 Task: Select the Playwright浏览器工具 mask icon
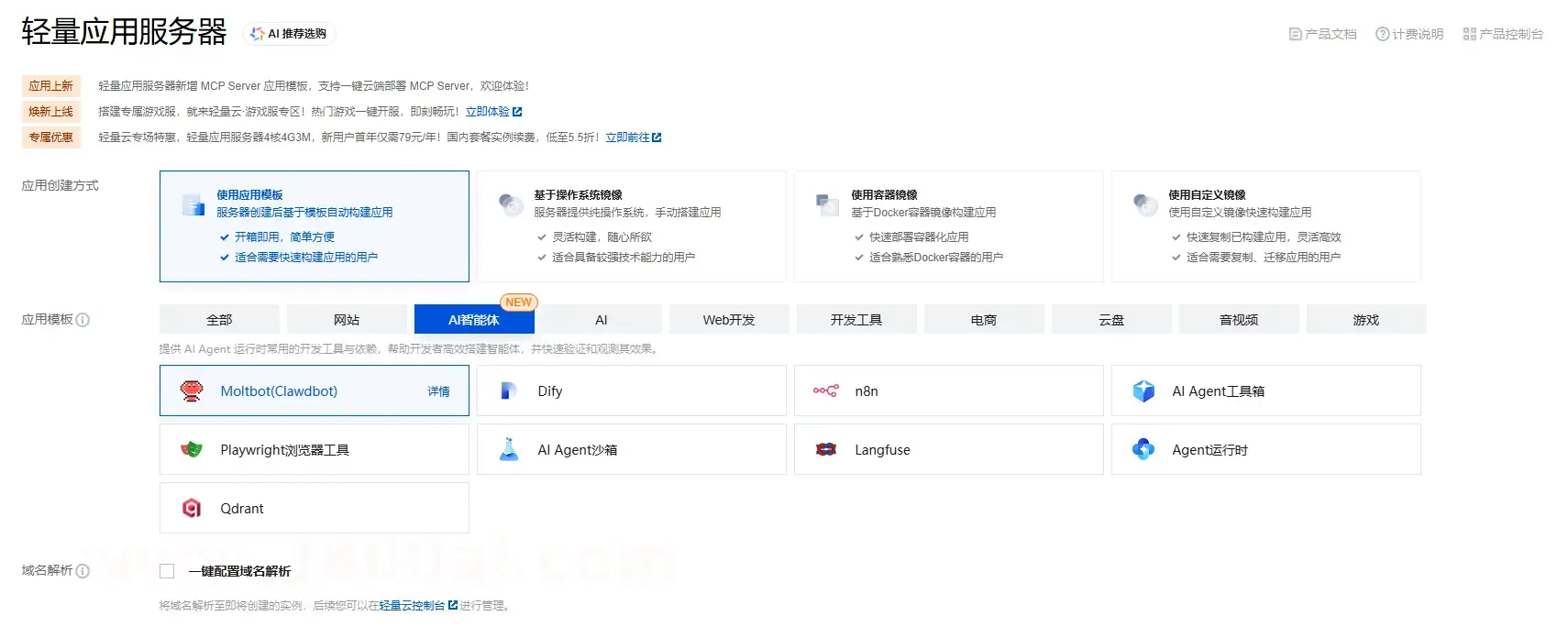[192, 450]
